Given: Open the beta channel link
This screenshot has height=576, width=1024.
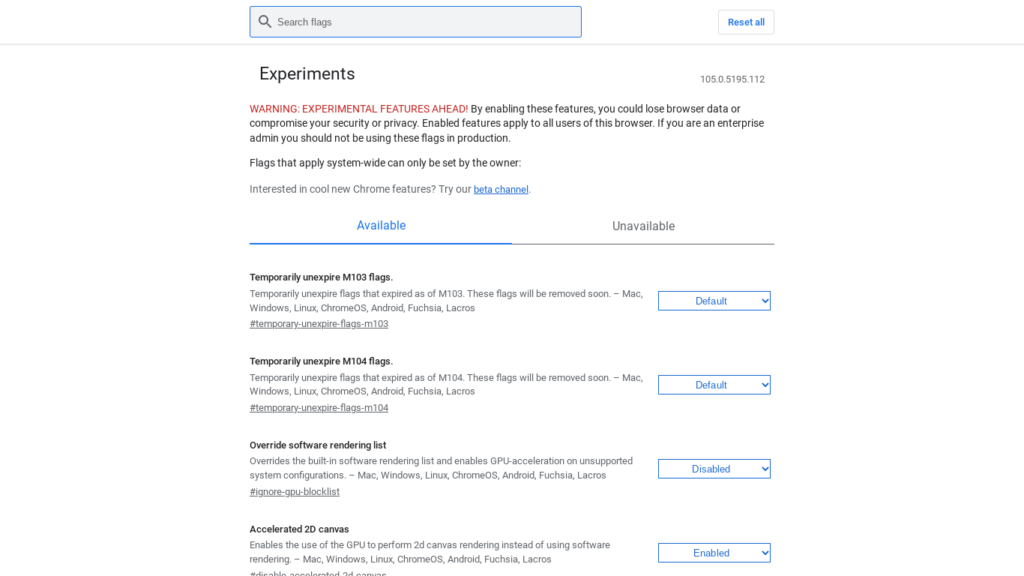Looking at the screenshot, I should tap(501, 189).
